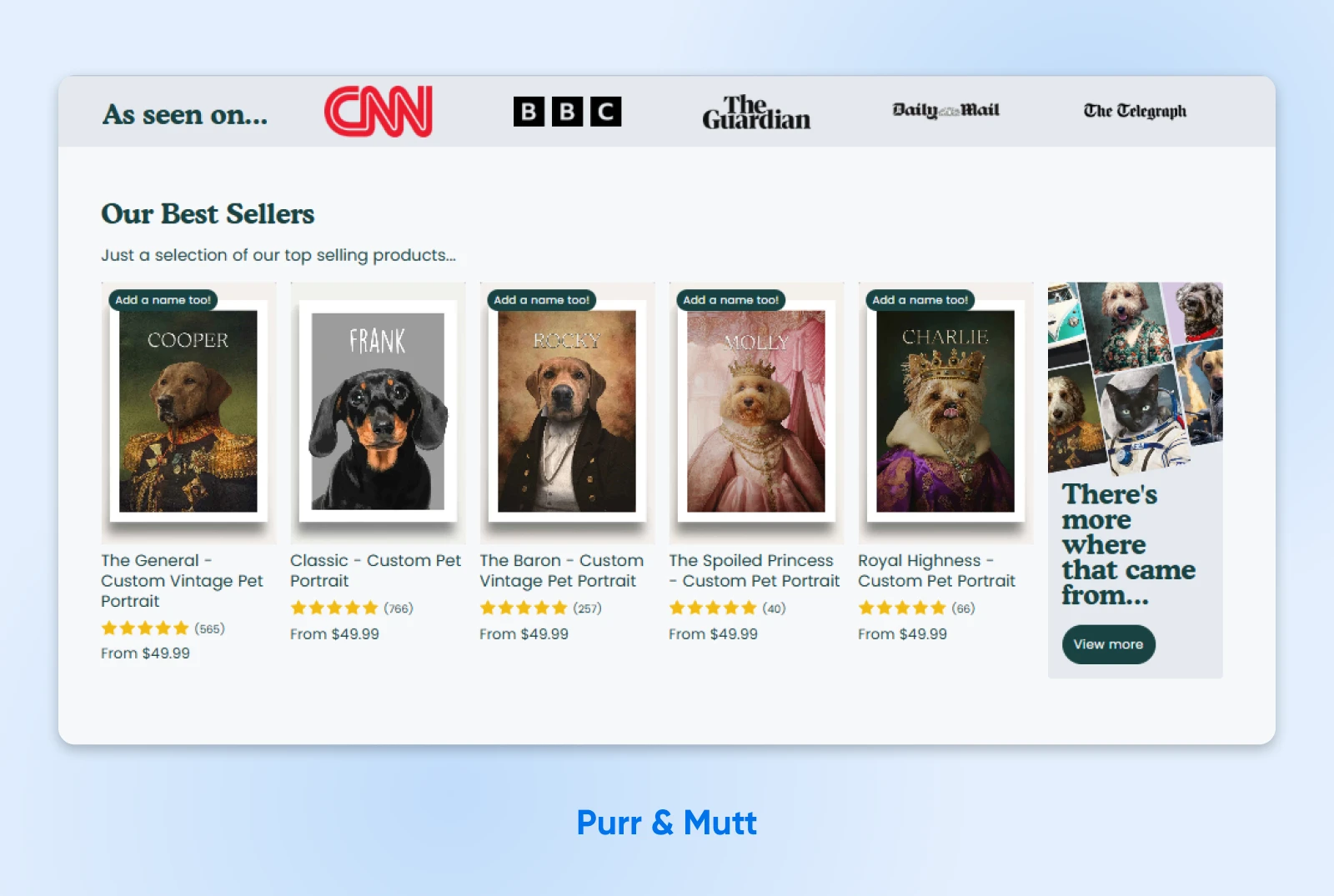Open the Molly princess portrait image
The height and width of the screenshot is (896, 1334).
click(x=756, y=412)
